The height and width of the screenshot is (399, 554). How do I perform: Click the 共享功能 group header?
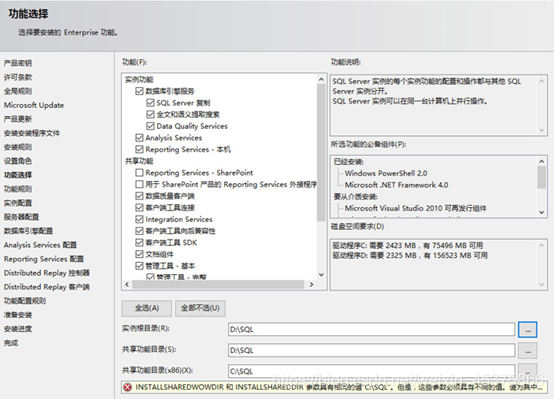(x=139, y=161)
